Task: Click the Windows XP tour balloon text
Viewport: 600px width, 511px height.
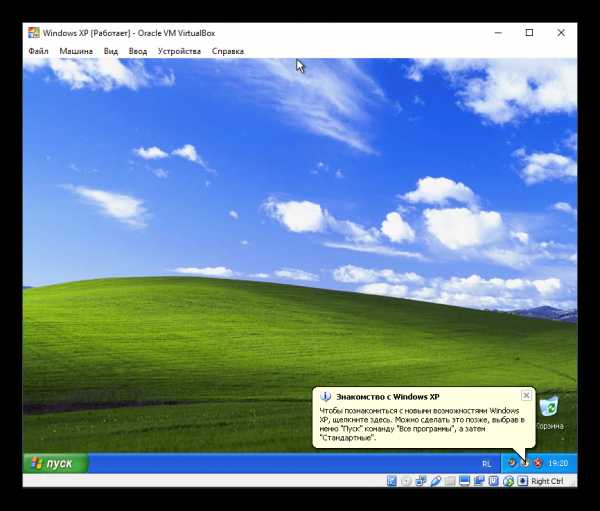Action: [420, 424]
